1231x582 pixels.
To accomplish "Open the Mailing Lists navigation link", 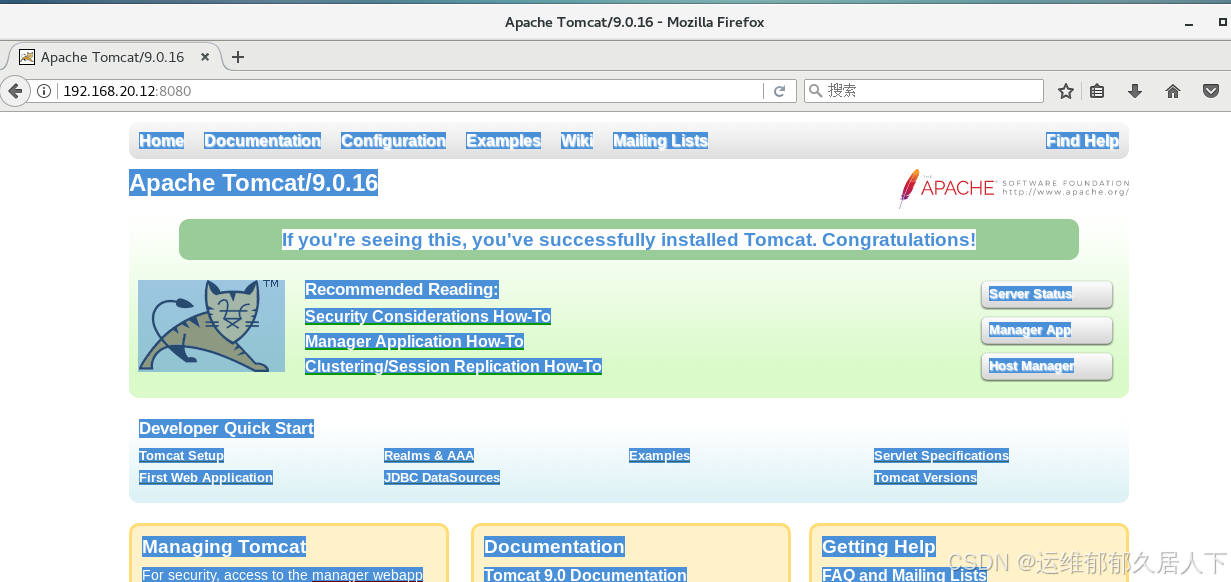I will (660, 141).
